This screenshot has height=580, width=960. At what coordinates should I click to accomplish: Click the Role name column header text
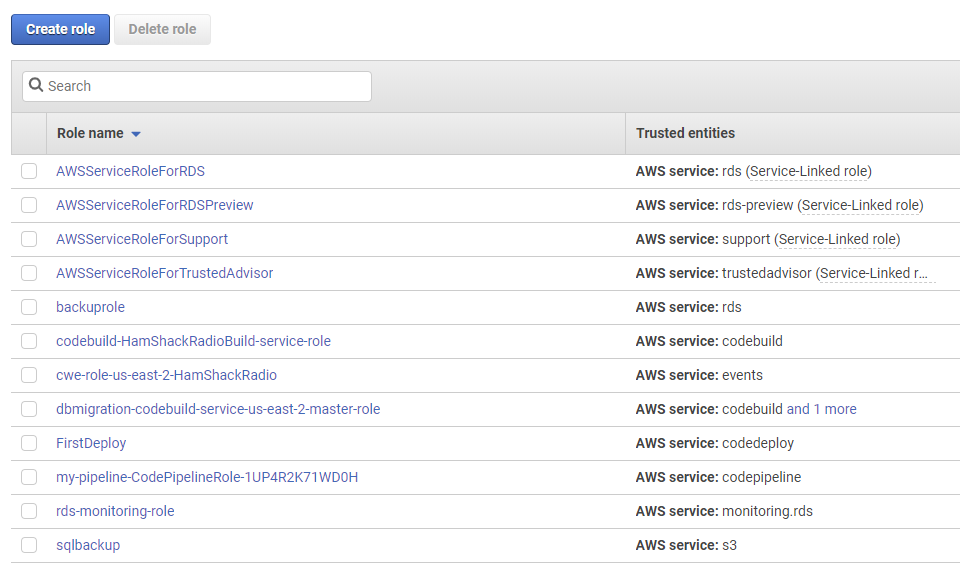pos(90,133)
